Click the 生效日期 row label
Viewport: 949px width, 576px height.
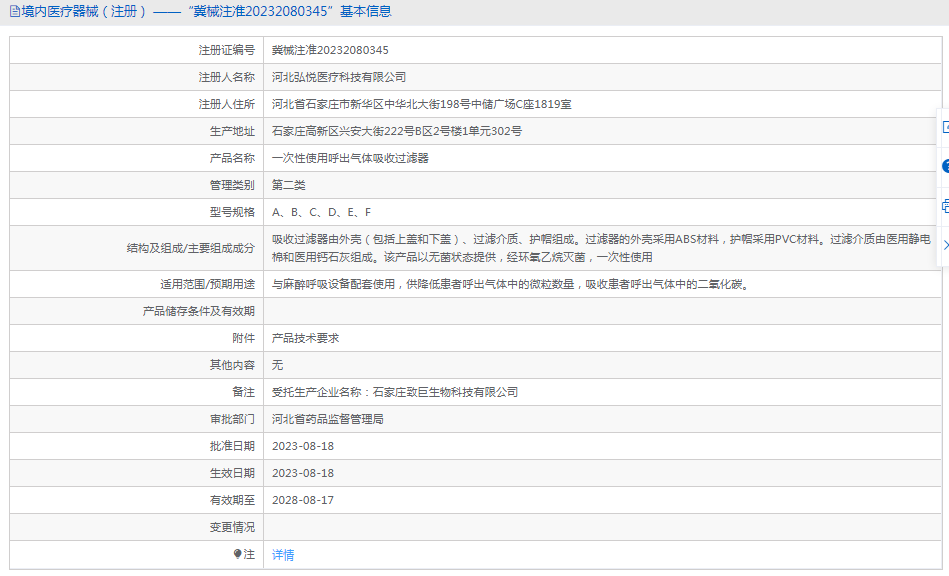point(232,473)
